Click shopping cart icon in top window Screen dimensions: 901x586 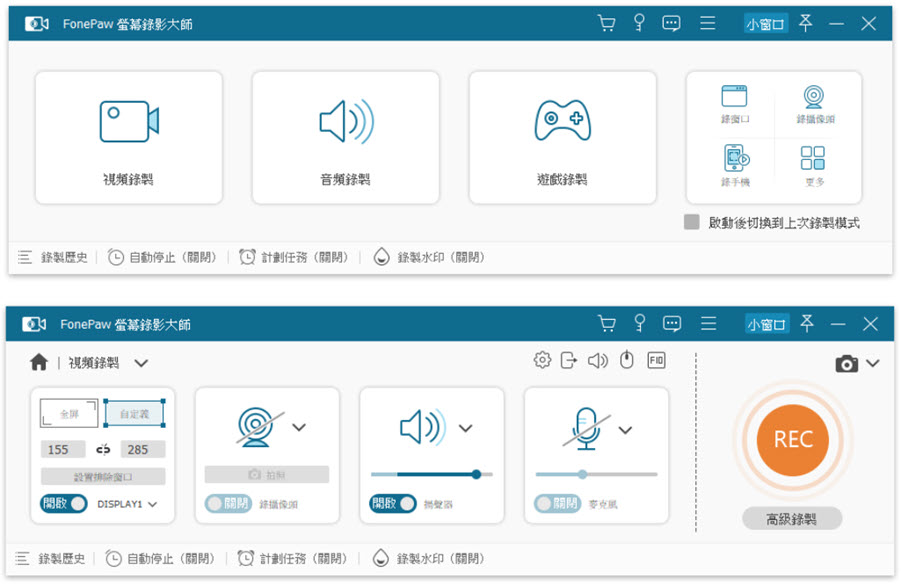(x=606, y=23)
